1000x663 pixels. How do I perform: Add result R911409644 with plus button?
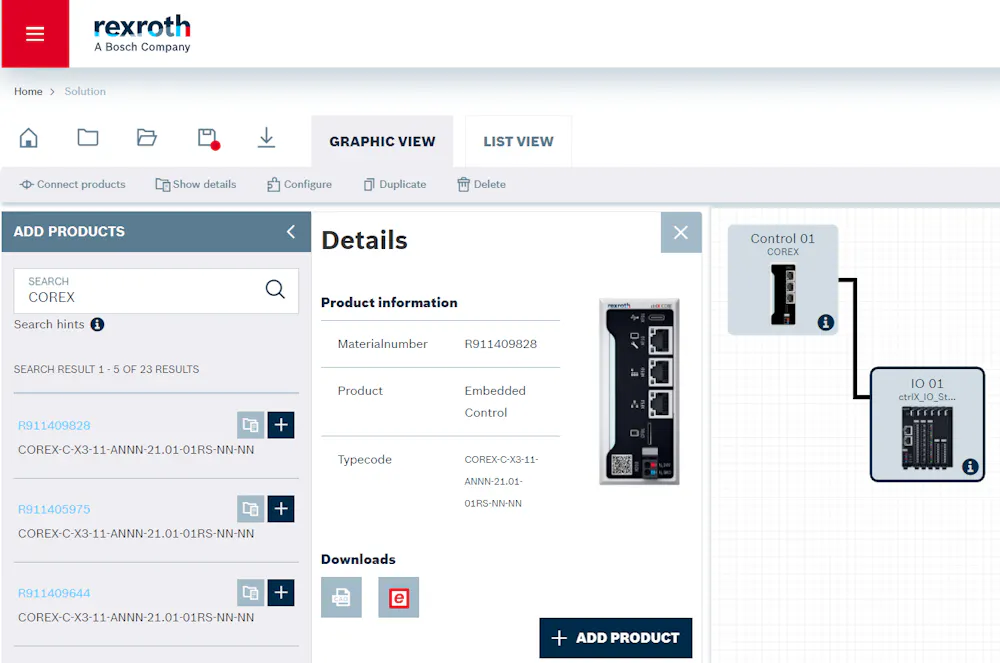[x=281, y=593]
